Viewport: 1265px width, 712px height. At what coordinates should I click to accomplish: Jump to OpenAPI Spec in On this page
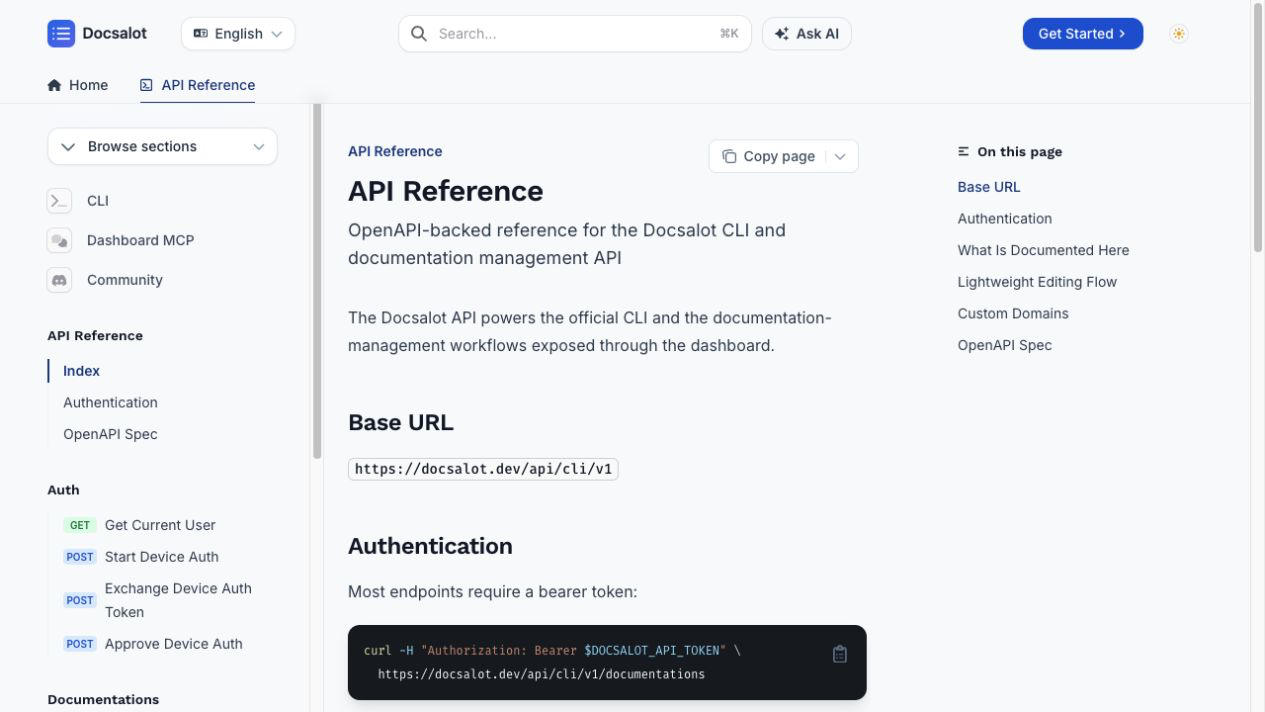1004,345
